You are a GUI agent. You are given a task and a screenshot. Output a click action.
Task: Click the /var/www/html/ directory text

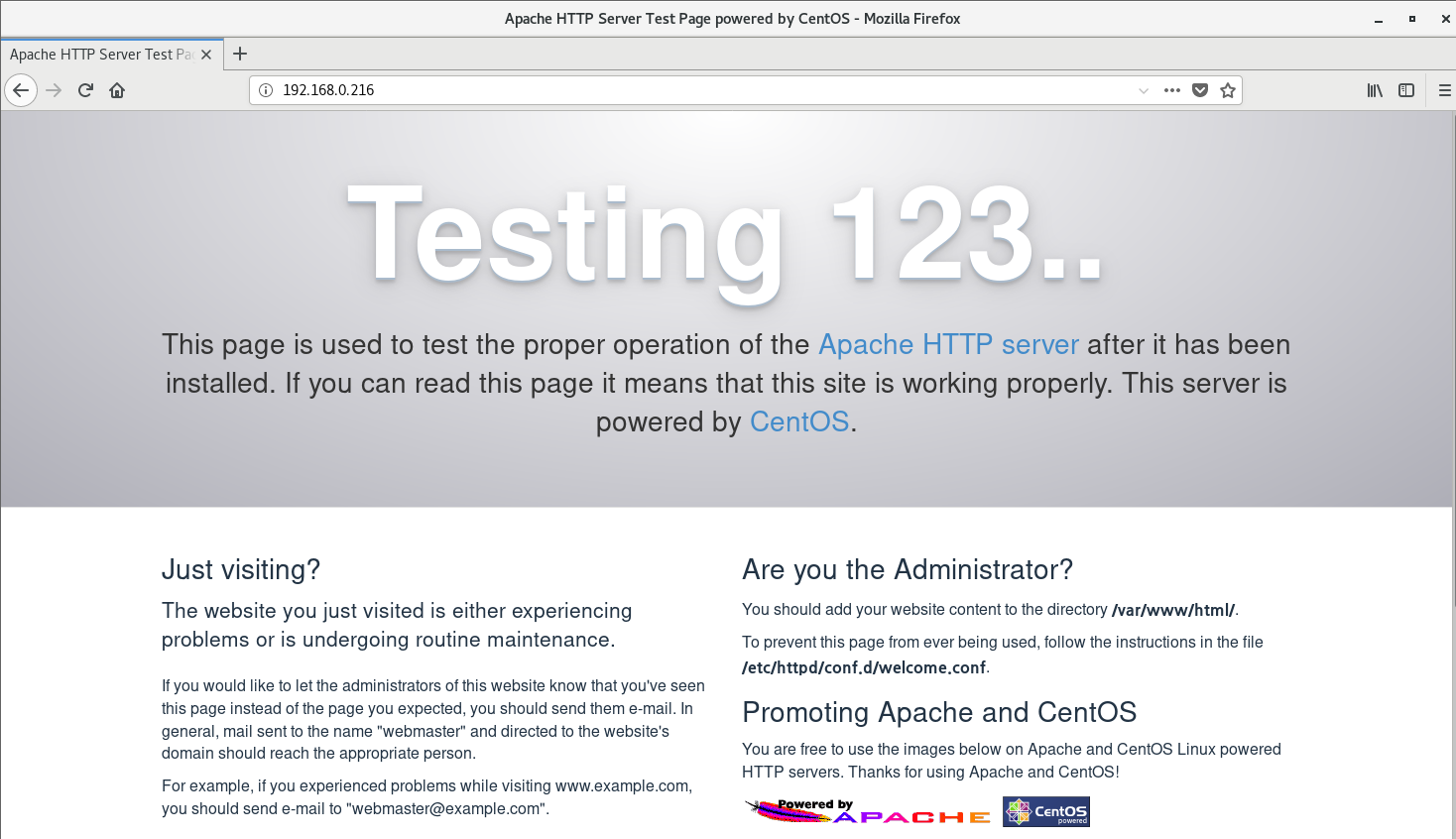(1173, 610)
